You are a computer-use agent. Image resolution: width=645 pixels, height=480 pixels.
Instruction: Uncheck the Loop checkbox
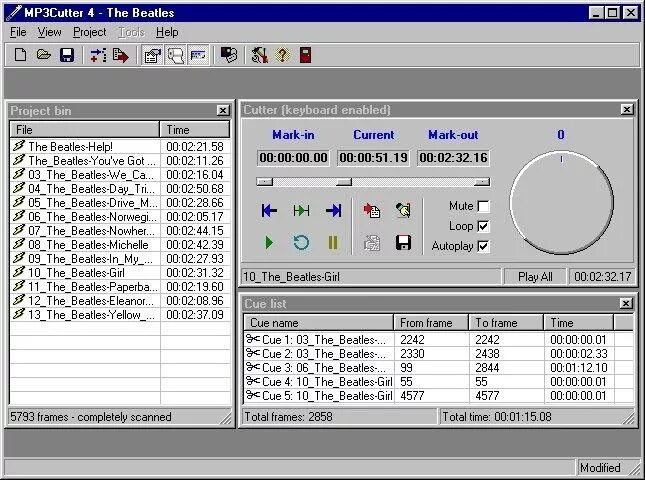pyautogui.click(x=483, y=226)
